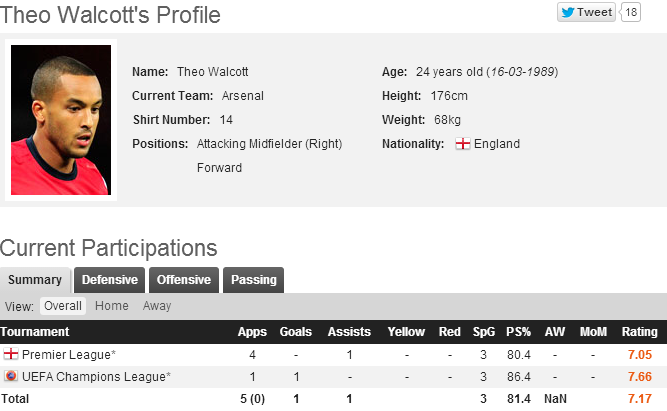This screenshot has width=667, height=411.
Task: Click Theo Walcott's profile photo
Action: point(61,120)
